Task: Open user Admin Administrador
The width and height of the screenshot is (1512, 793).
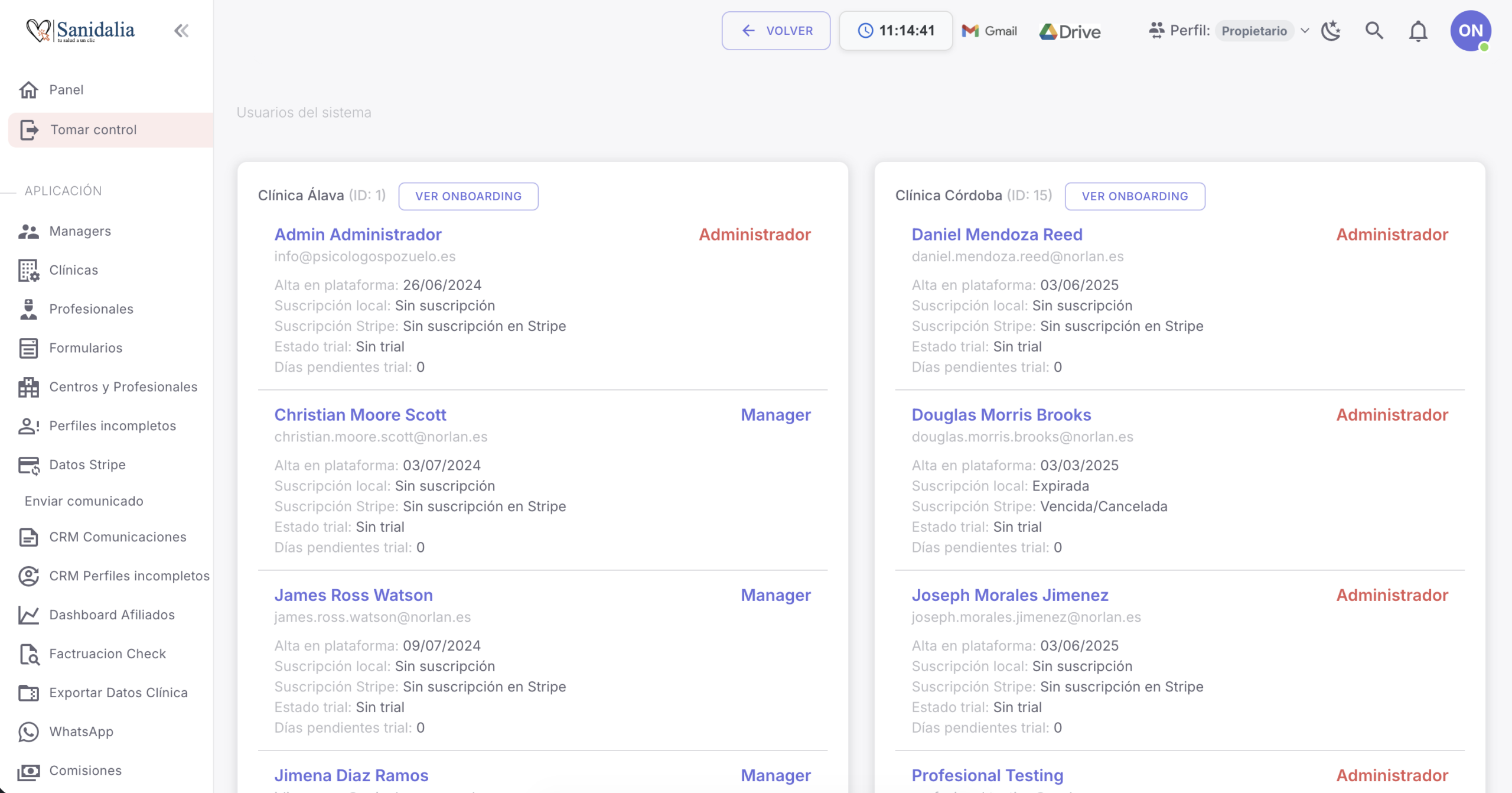Action: 358,235
